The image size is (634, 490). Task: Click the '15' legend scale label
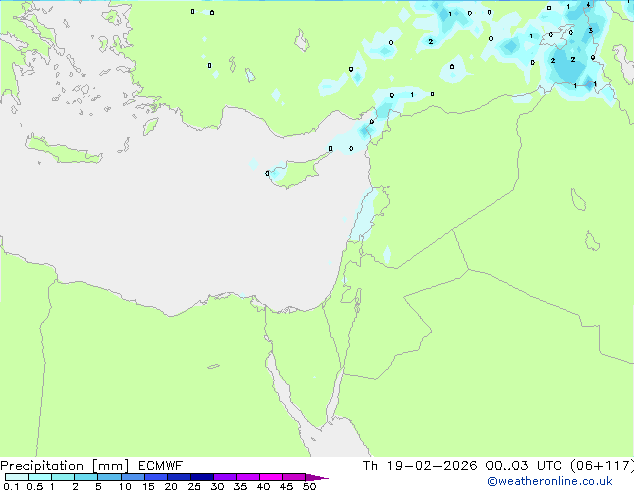click(148, 486)
